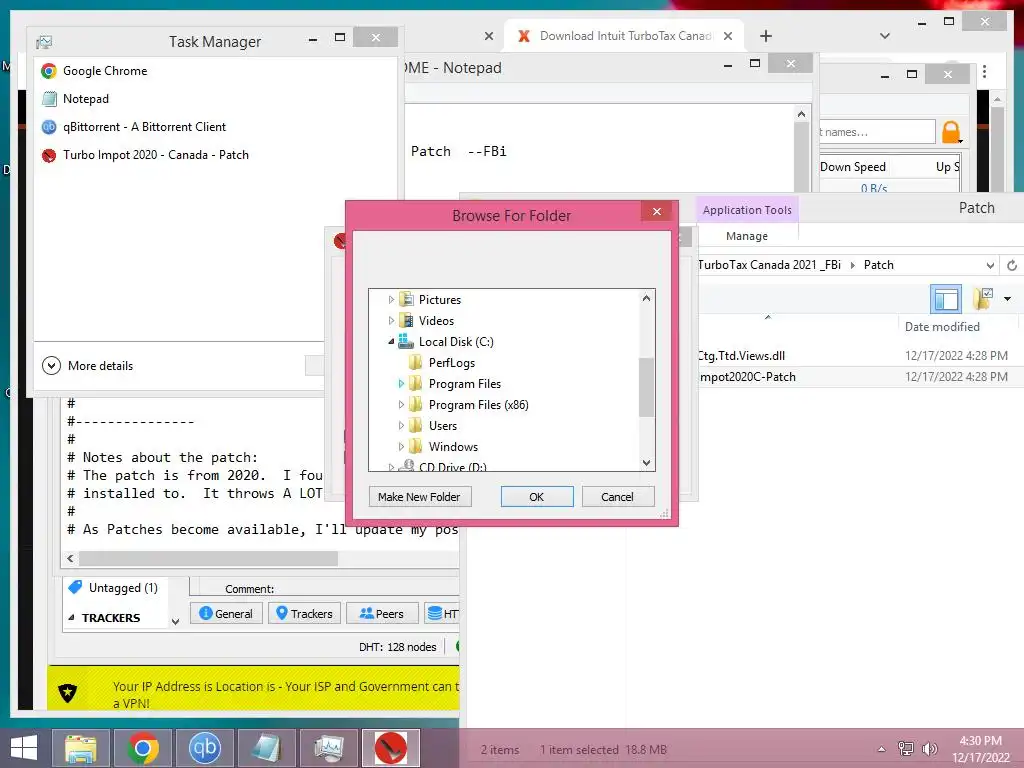
Task: Click Notepad horizontal scrollbar thumb
Action: point(209,558)
